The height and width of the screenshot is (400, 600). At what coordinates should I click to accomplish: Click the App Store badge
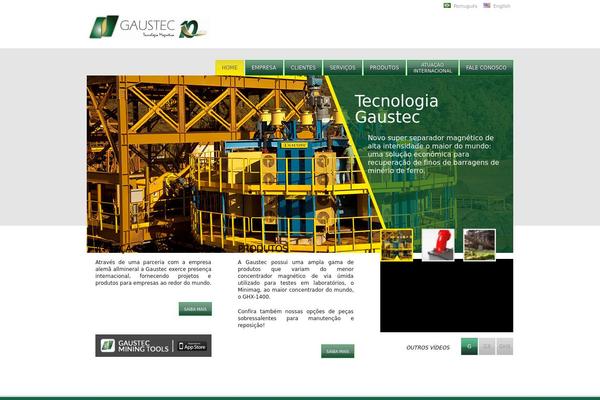click(192, 346)
